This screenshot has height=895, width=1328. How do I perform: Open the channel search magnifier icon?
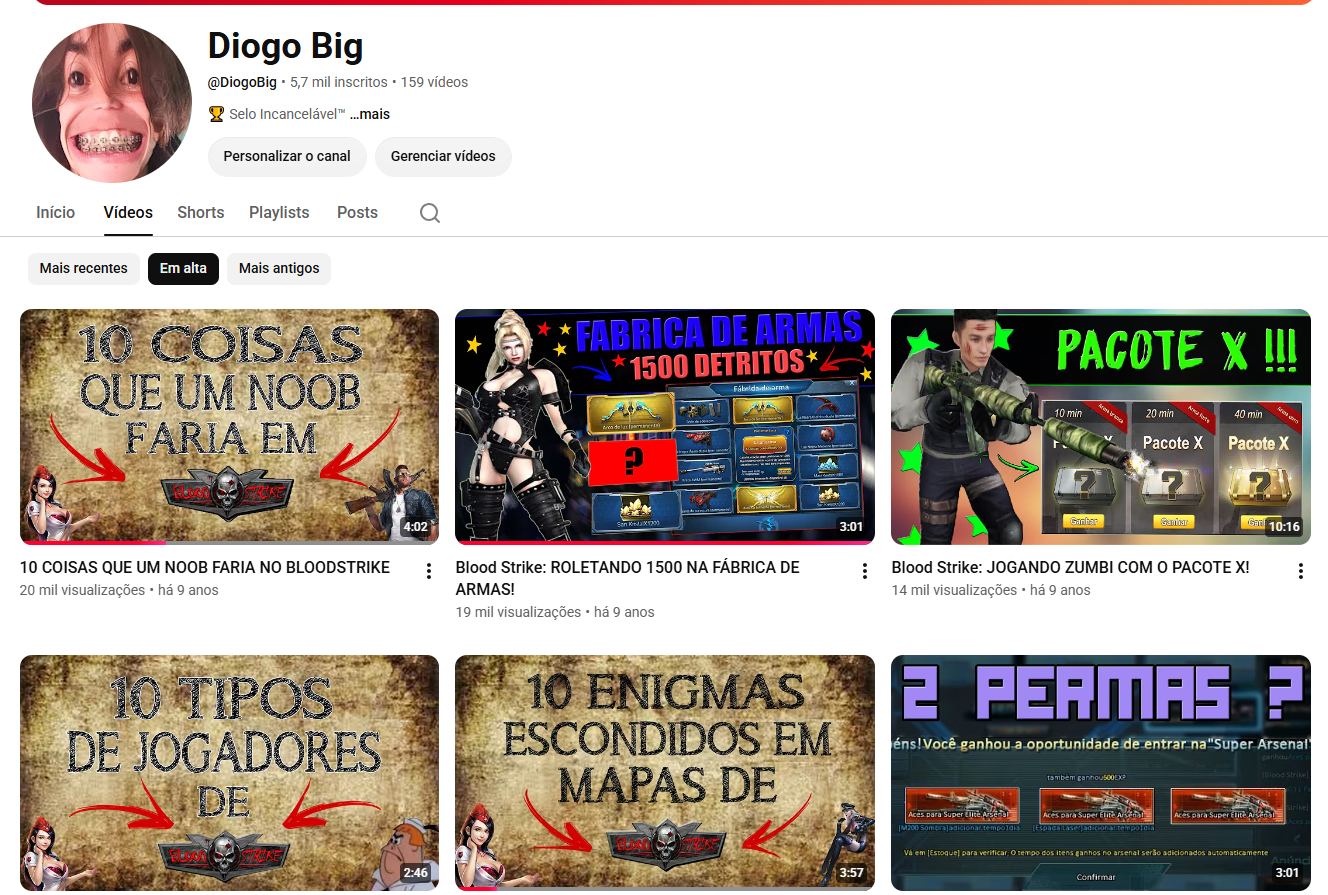[x=430, y=213]
